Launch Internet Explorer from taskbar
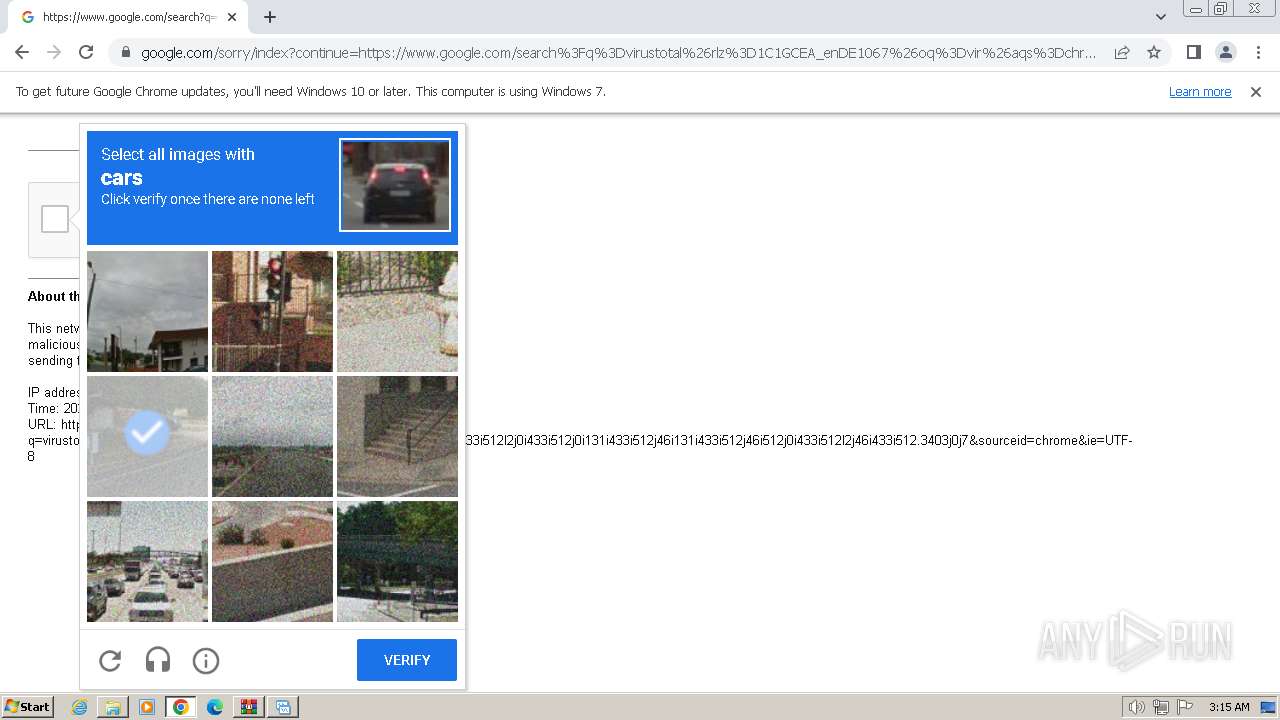This screenshot has width=1280, height=720. [80, 707]
